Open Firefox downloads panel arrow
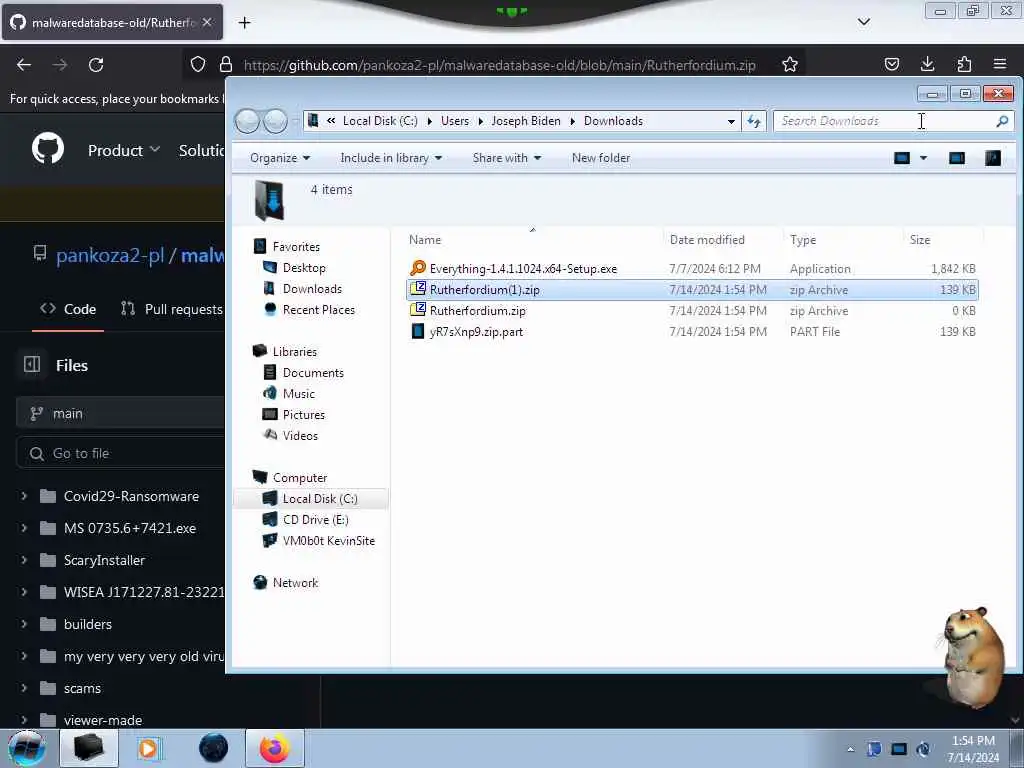Screen dimensions: 1024x768 point(927,63)
